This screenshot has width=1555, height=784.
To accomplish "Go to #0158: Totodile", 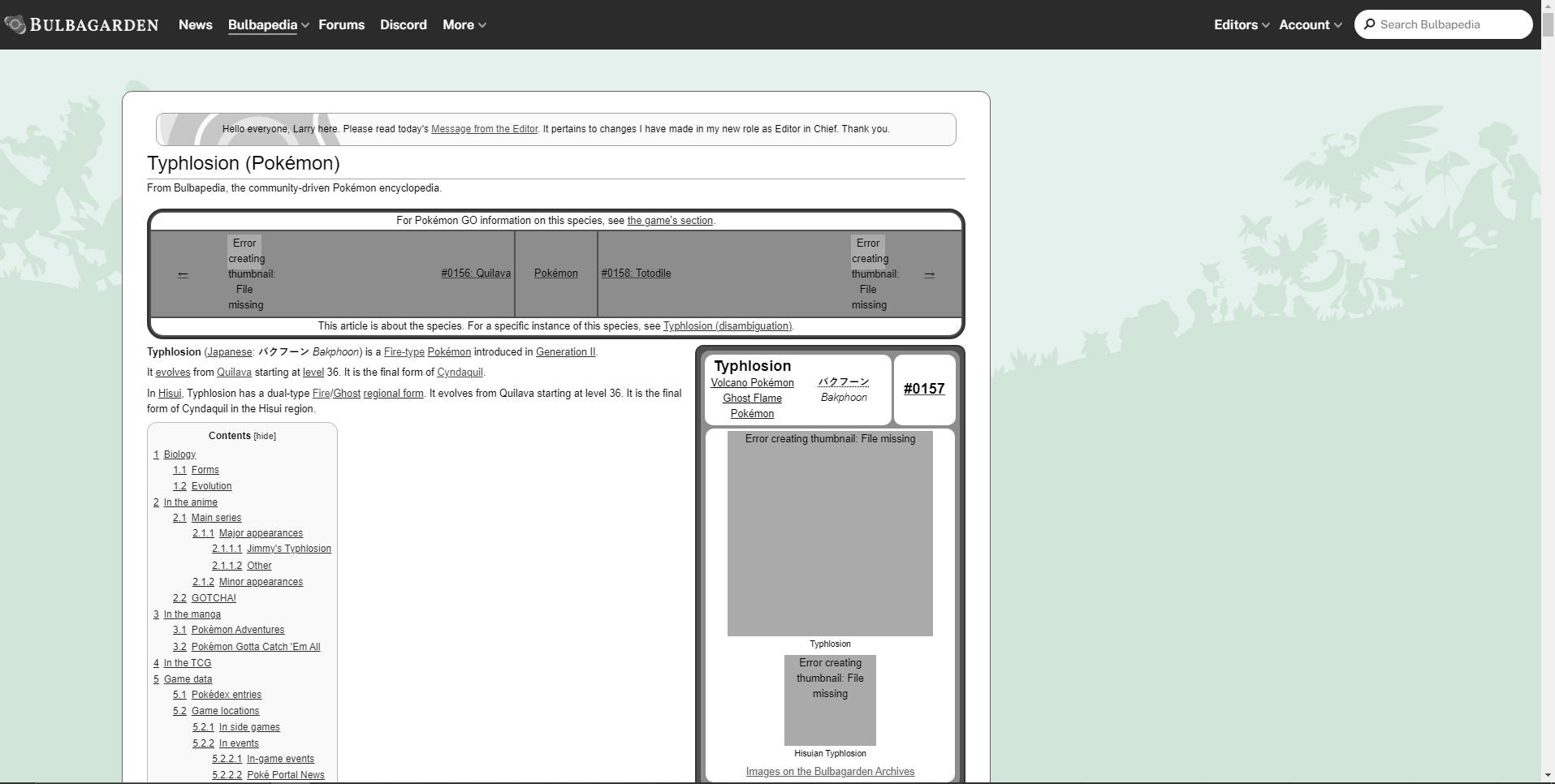I will click(x=636, y=274).
